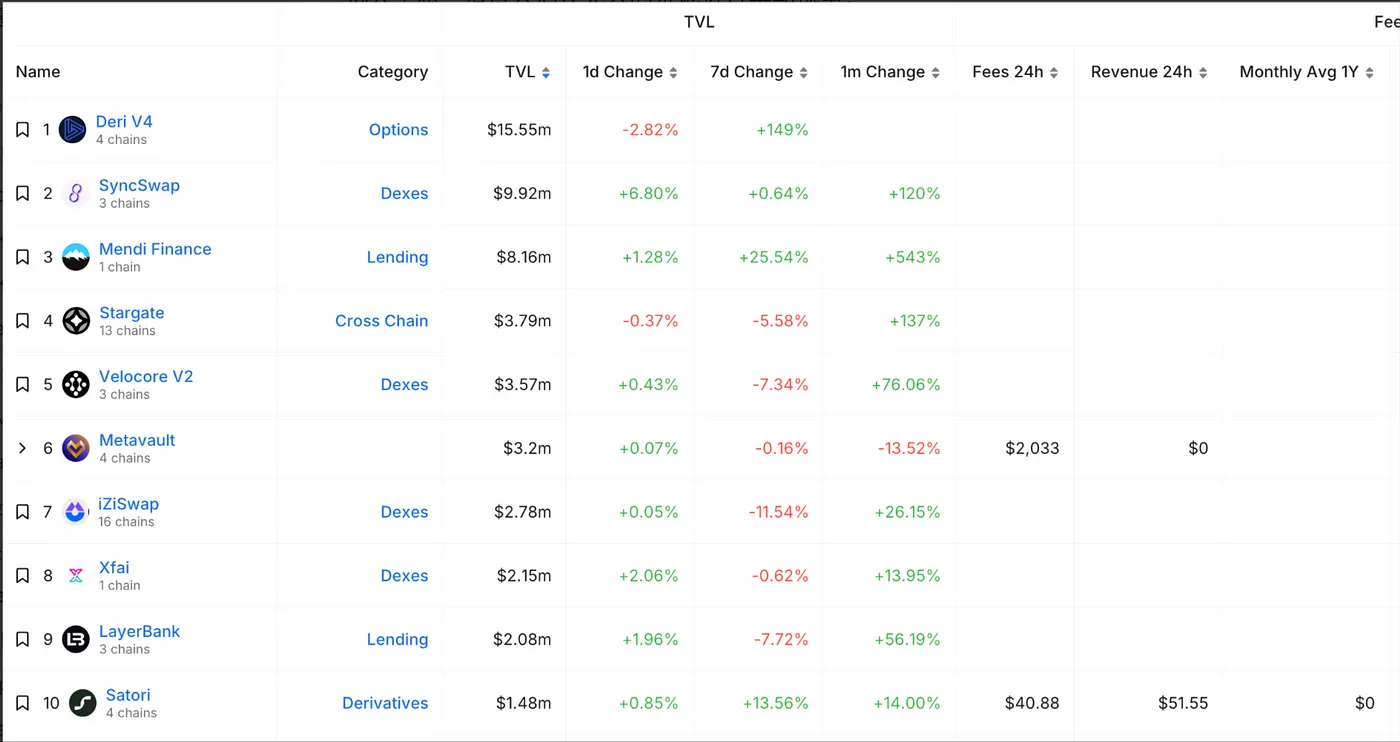
Task: Open the Options category link
Action: (x=398, y=130)
